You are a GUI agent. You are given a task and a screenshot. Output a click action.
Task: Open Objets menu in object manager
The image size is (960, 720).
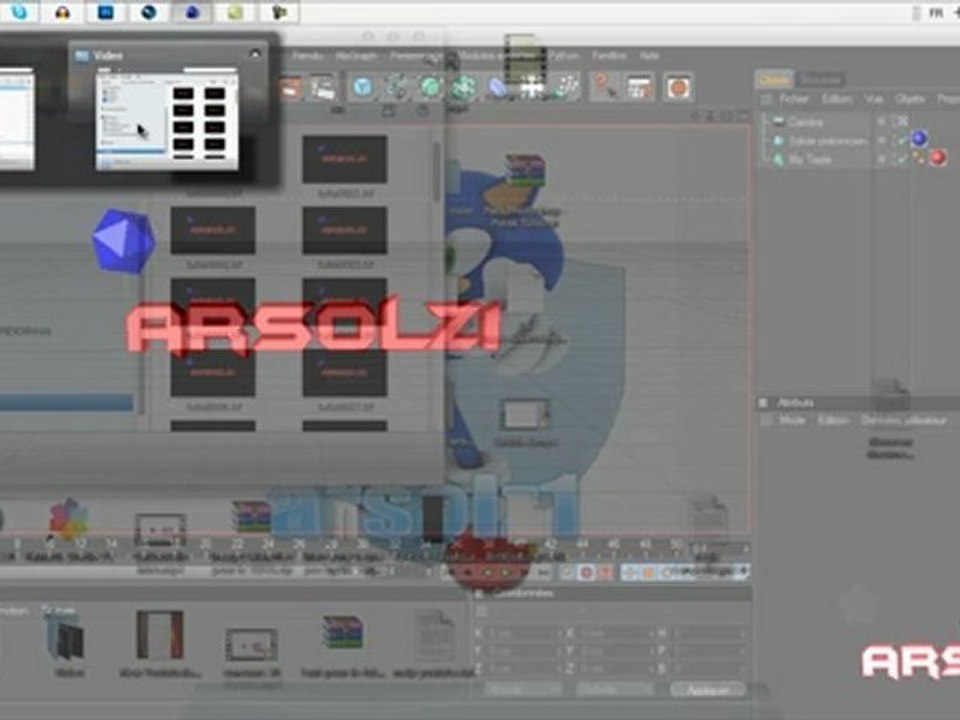pos(909,99)
